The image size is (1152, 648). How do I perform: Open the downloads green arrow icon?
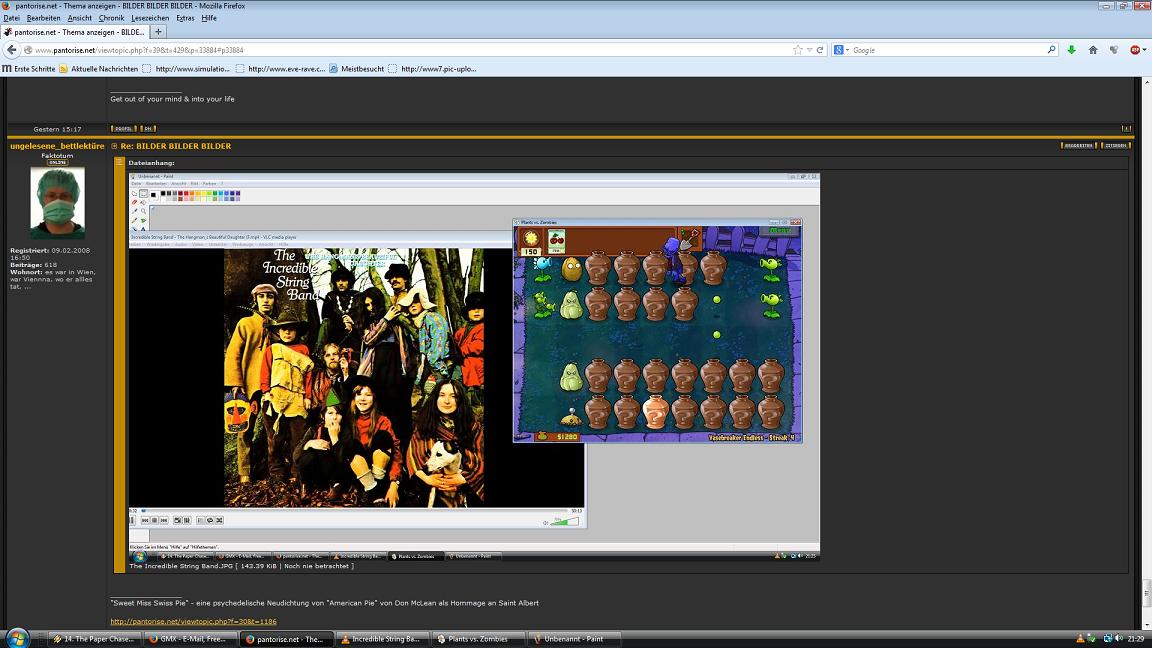[1071, 50]
